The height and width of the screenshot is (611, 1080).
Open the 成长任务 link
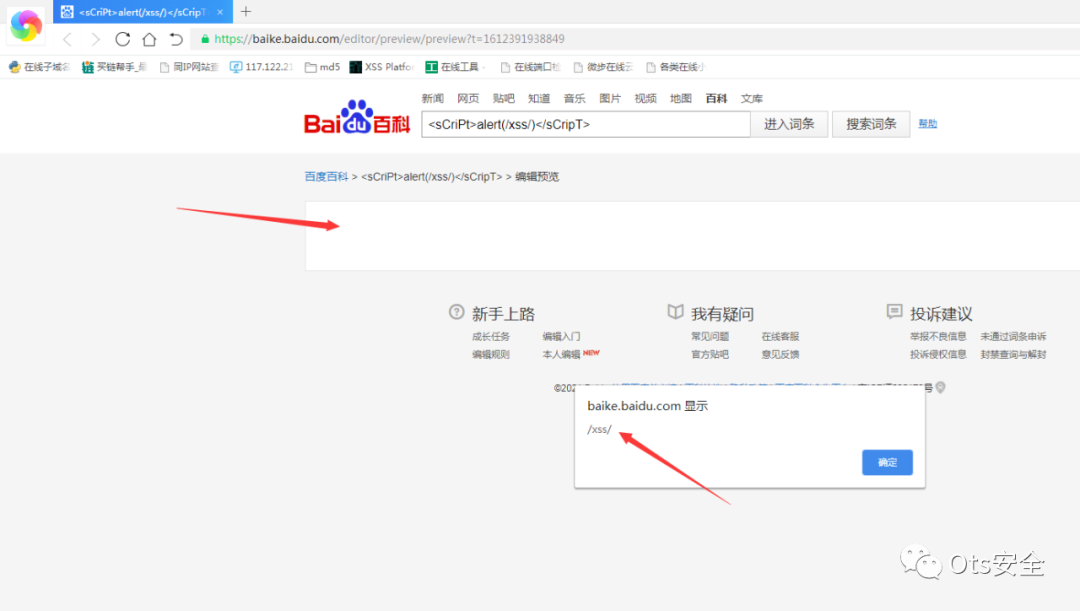(x=491, y=336)
